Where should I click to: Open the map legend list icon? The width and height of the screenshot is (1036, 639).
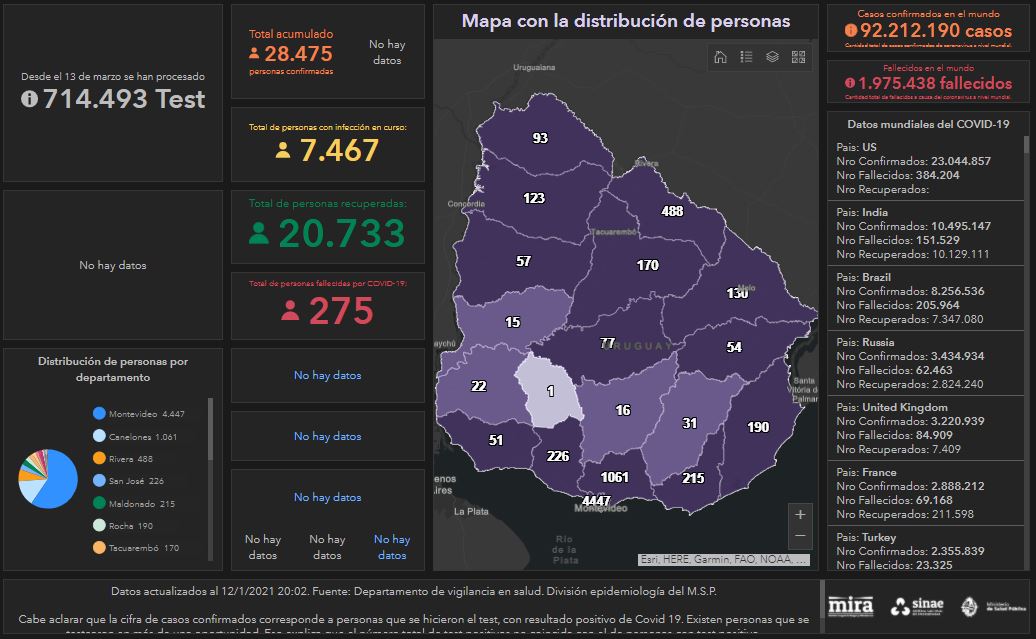[746, 57]
